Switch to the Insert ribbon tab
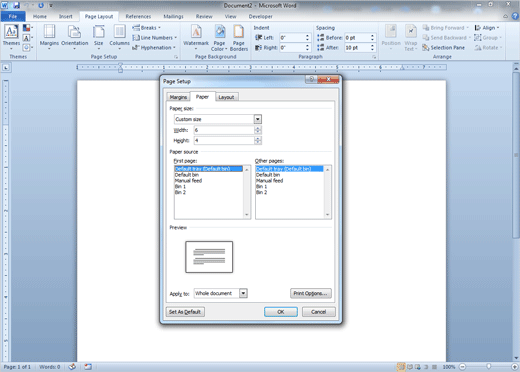 [x=65, y=16]
